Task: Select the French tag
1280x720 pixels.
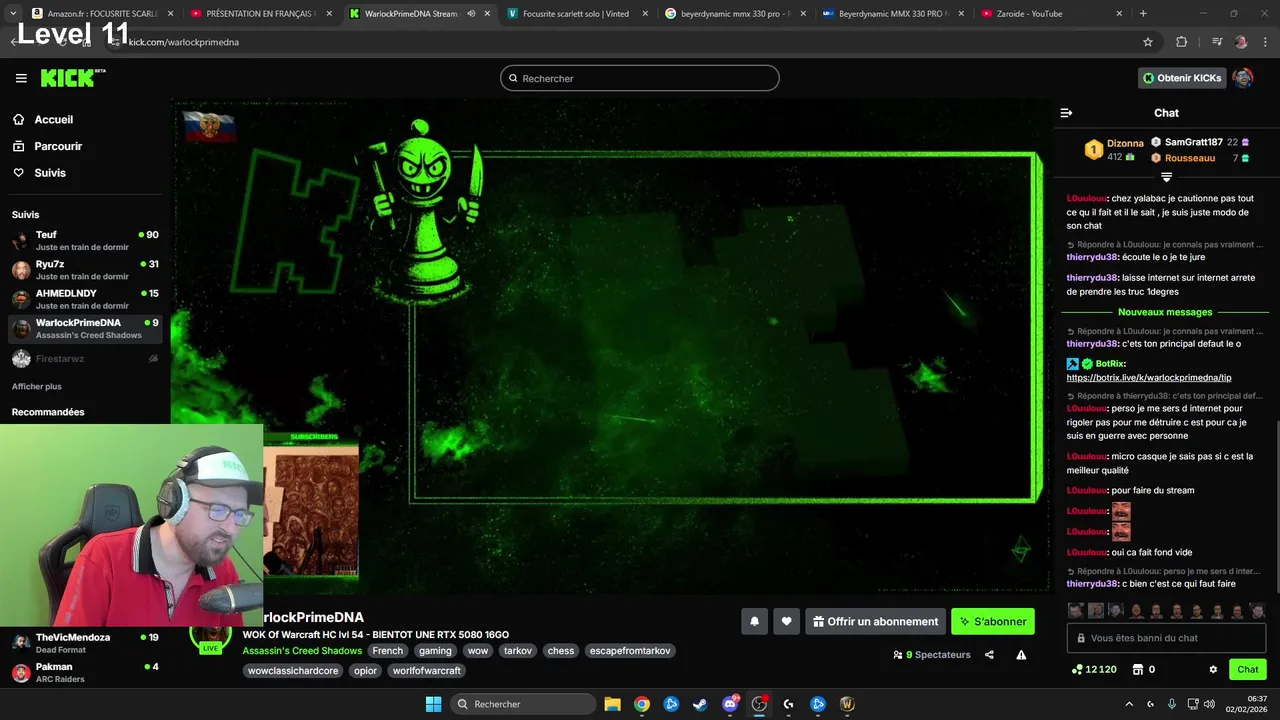Action: tap(387, 651)
